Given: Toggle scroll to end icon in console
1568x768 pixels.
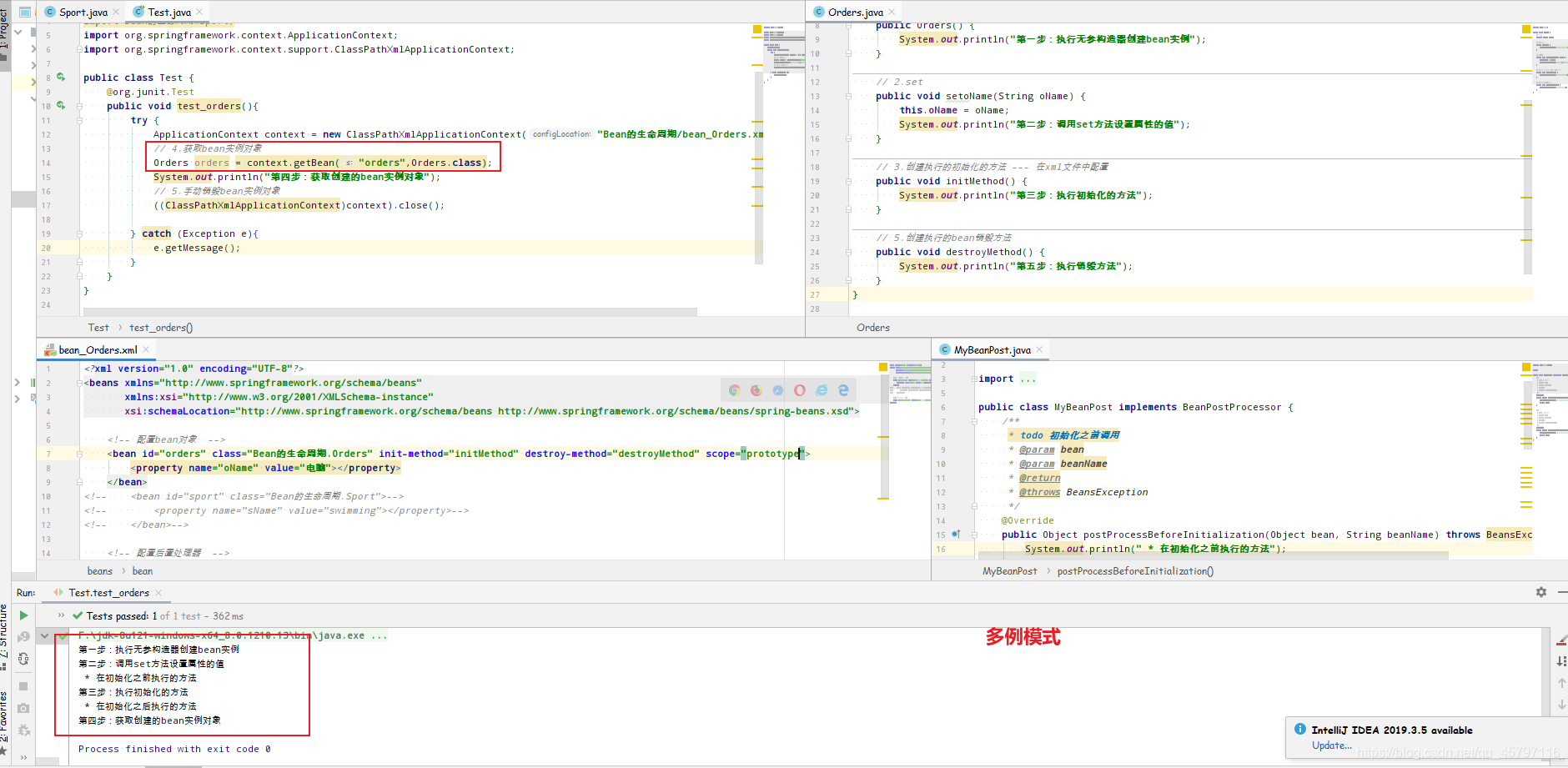Looking at the screenshot, I should [1561, 661].
